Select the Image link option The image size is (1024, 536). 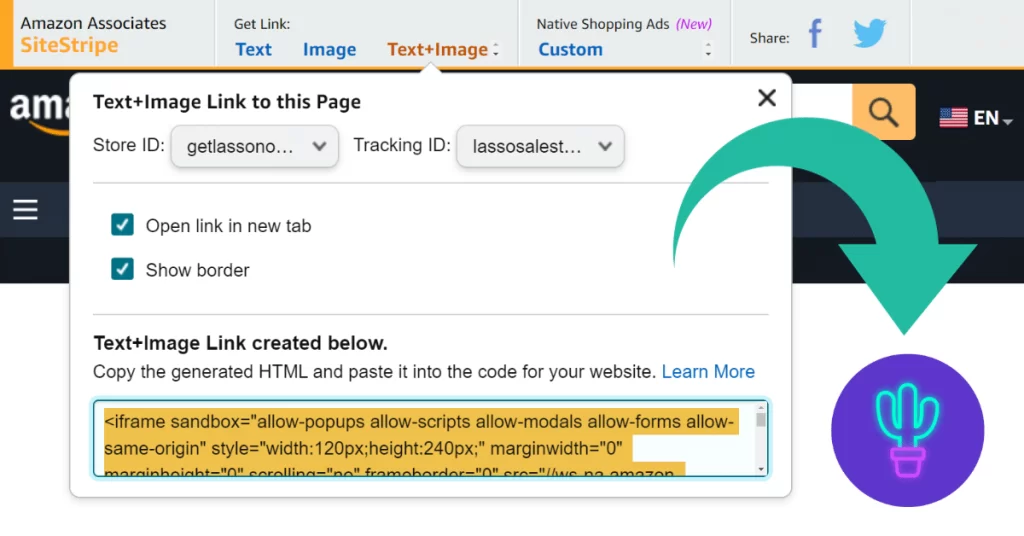tap(329, 50)
